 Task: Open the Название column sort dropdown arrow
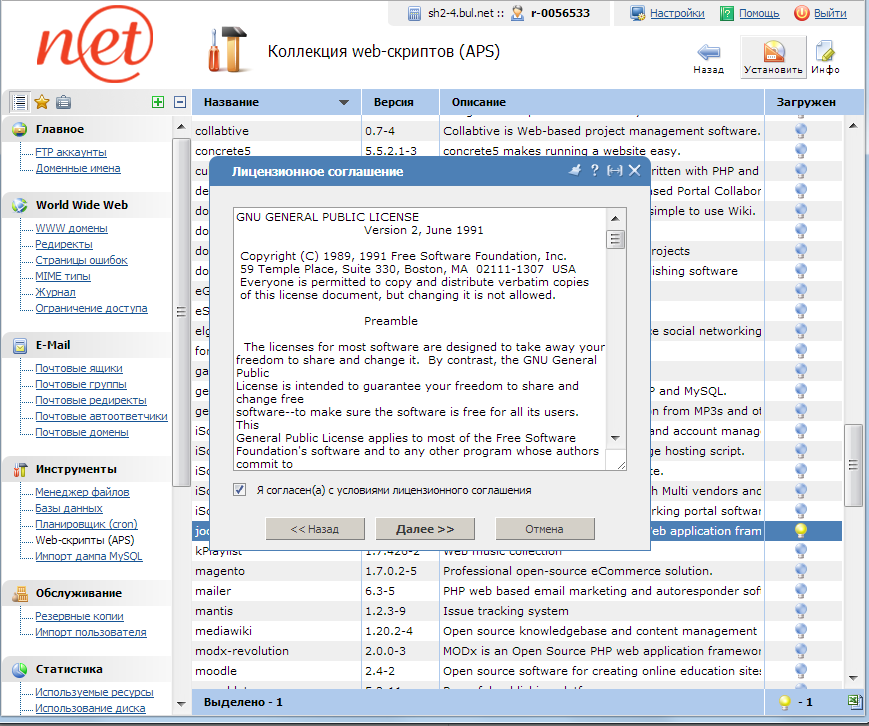[344, 103]
